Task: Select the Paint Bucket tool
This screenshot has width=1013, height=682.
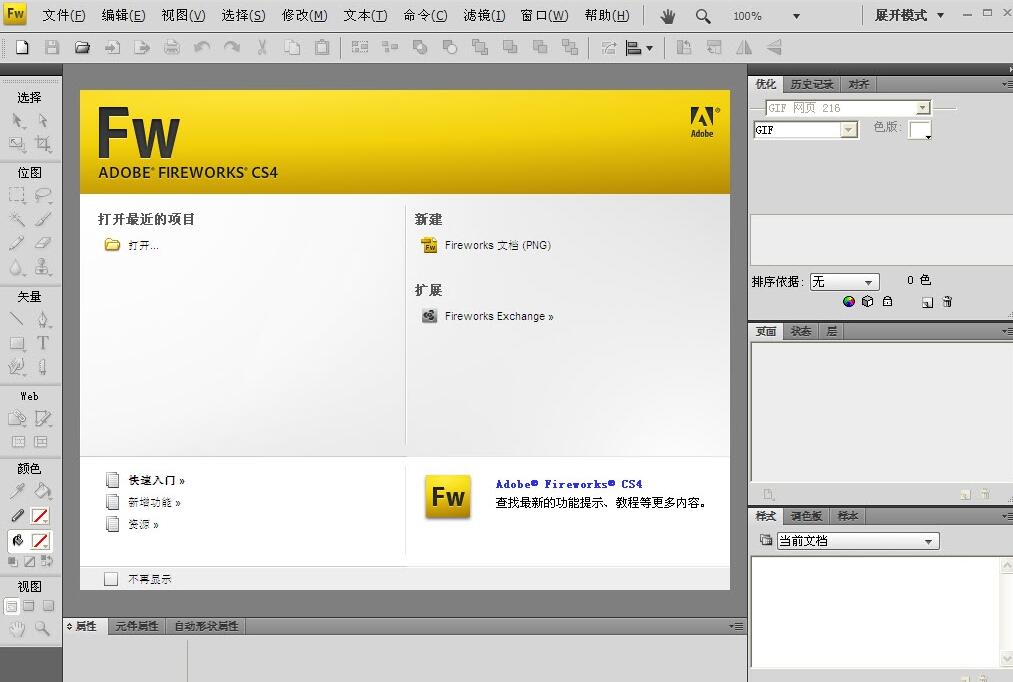Action: point(43,491)
